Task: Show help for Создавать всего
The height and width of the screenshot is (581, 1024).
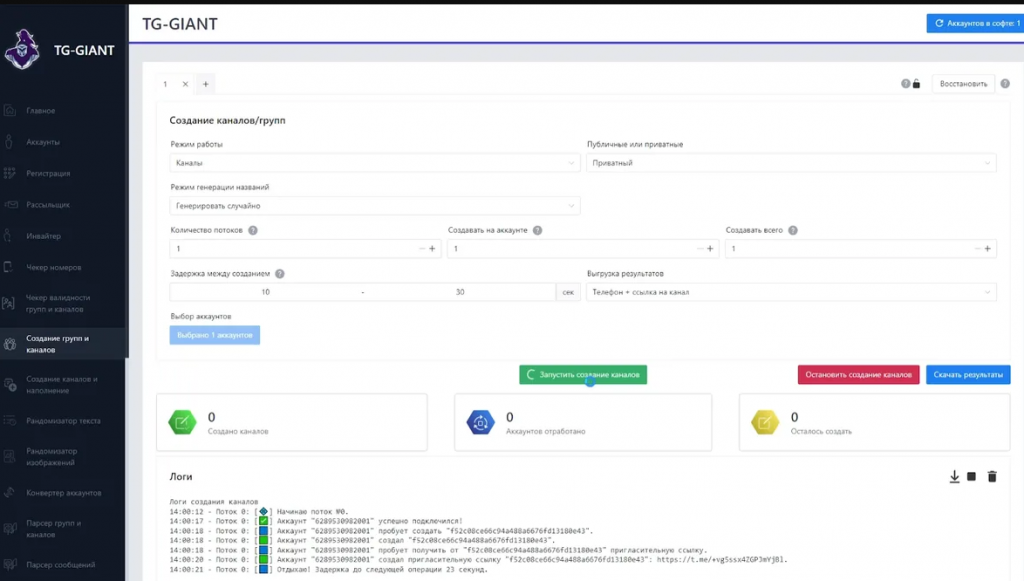Action: tap(793, 230)
